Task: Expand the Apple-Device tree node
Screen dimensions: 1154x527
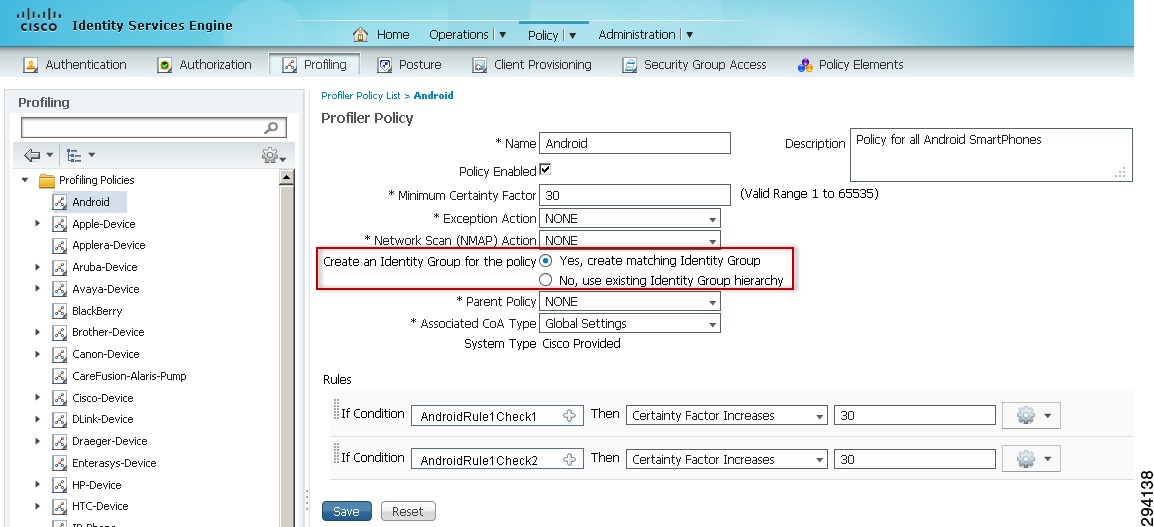Action: point(38,223)
